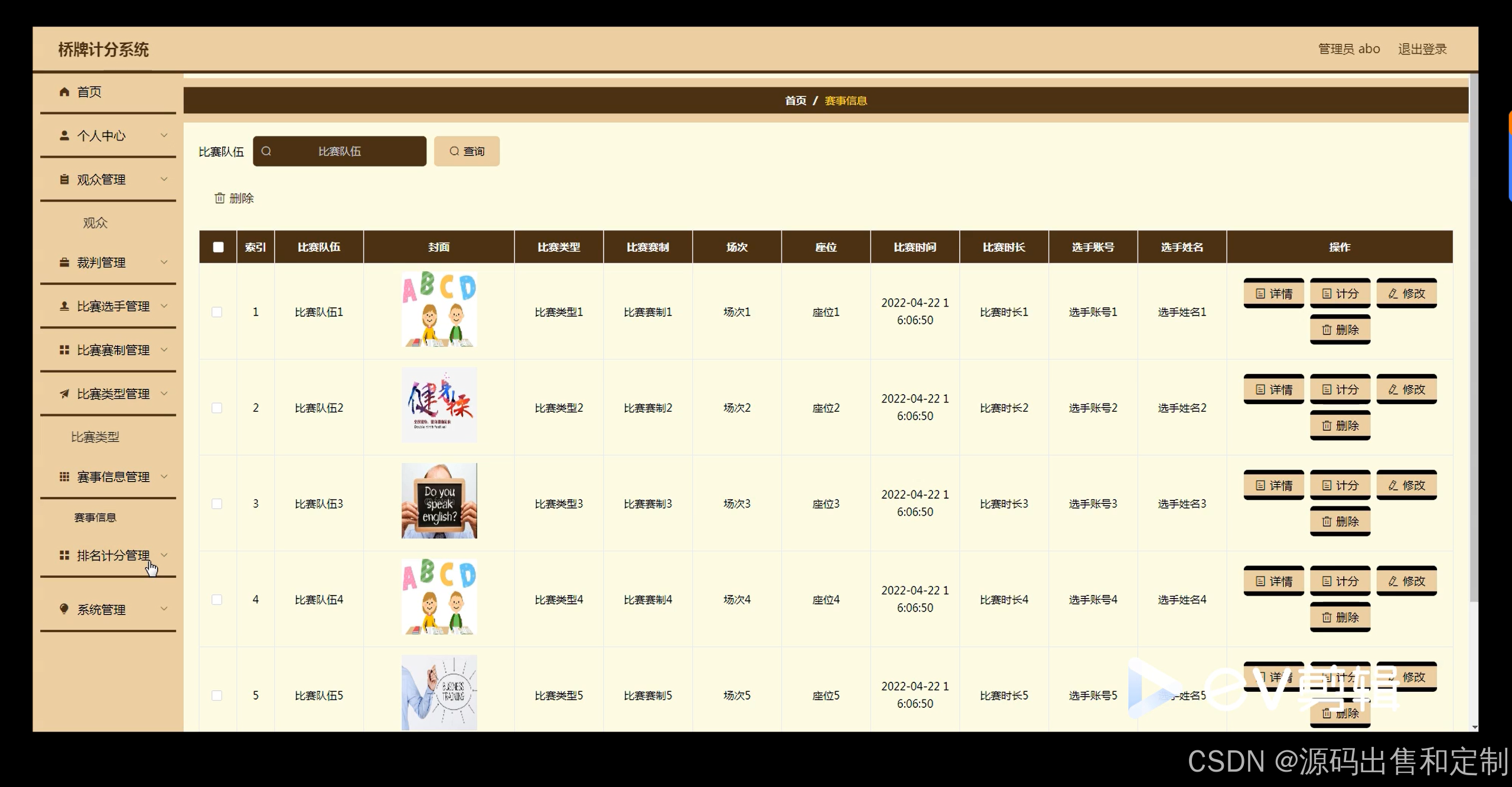Click the 查询 search button
Image resolution: width=1512 pixels, height=787 pixels.
click(467, 151)
